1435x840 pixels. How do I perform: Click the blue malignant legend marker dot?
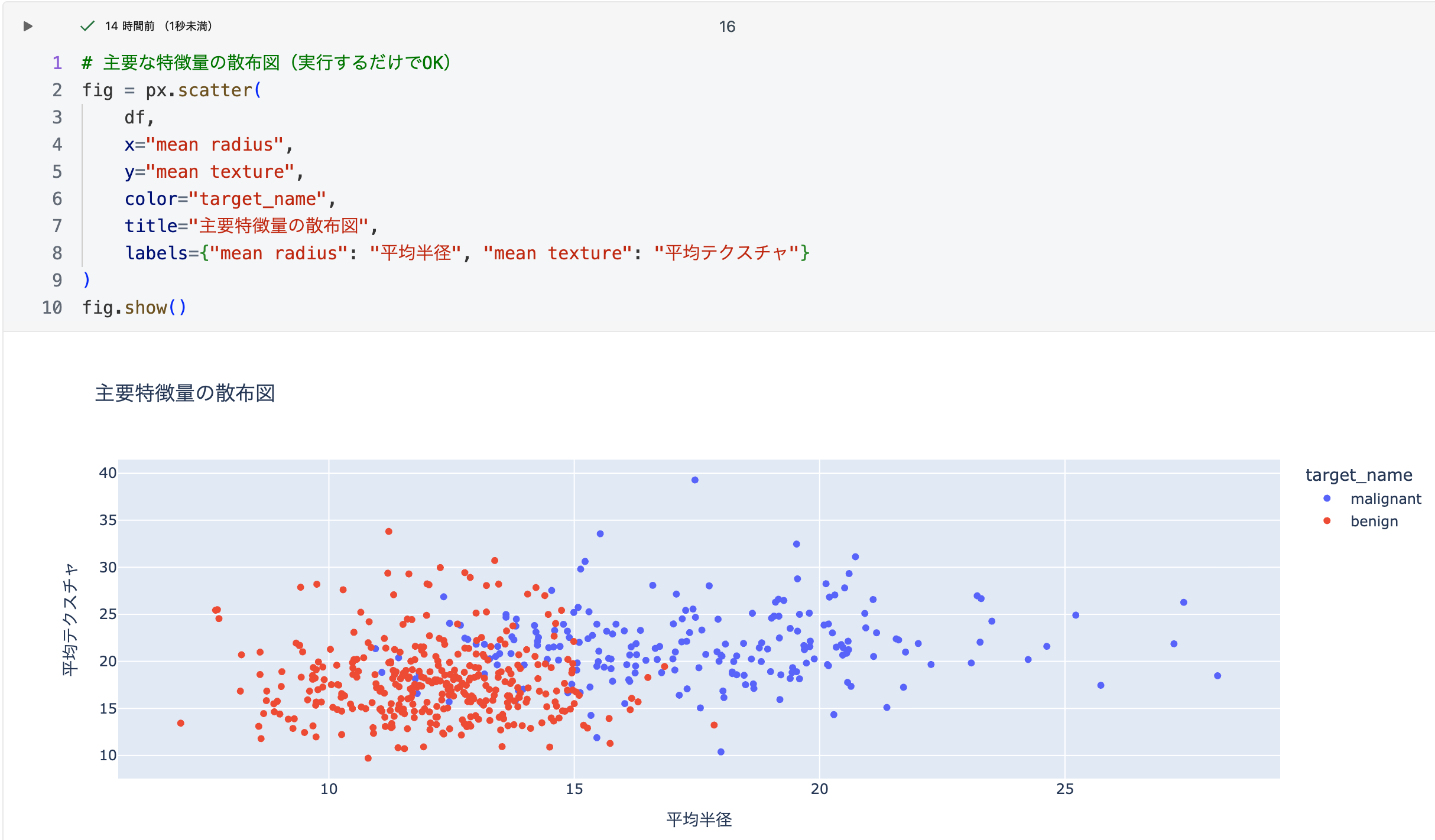coord(1327,499)
